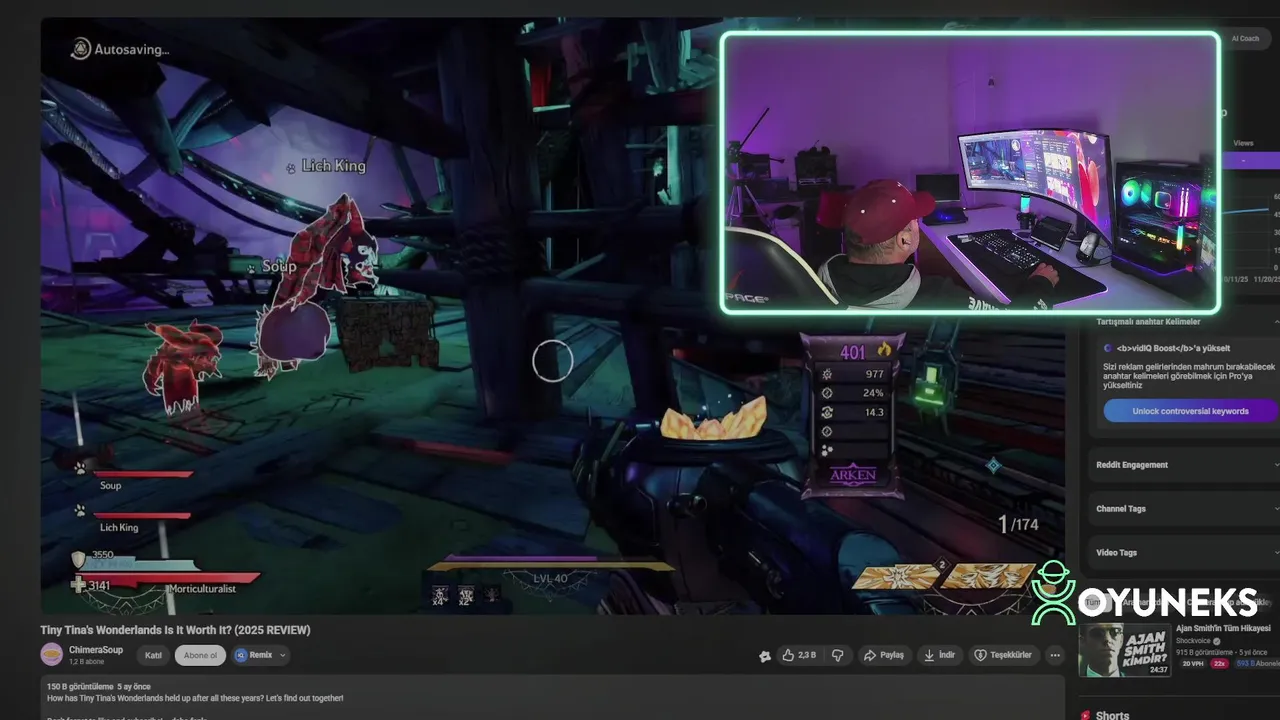
Task: Click the İndir download button
Action: click(939, 655)
